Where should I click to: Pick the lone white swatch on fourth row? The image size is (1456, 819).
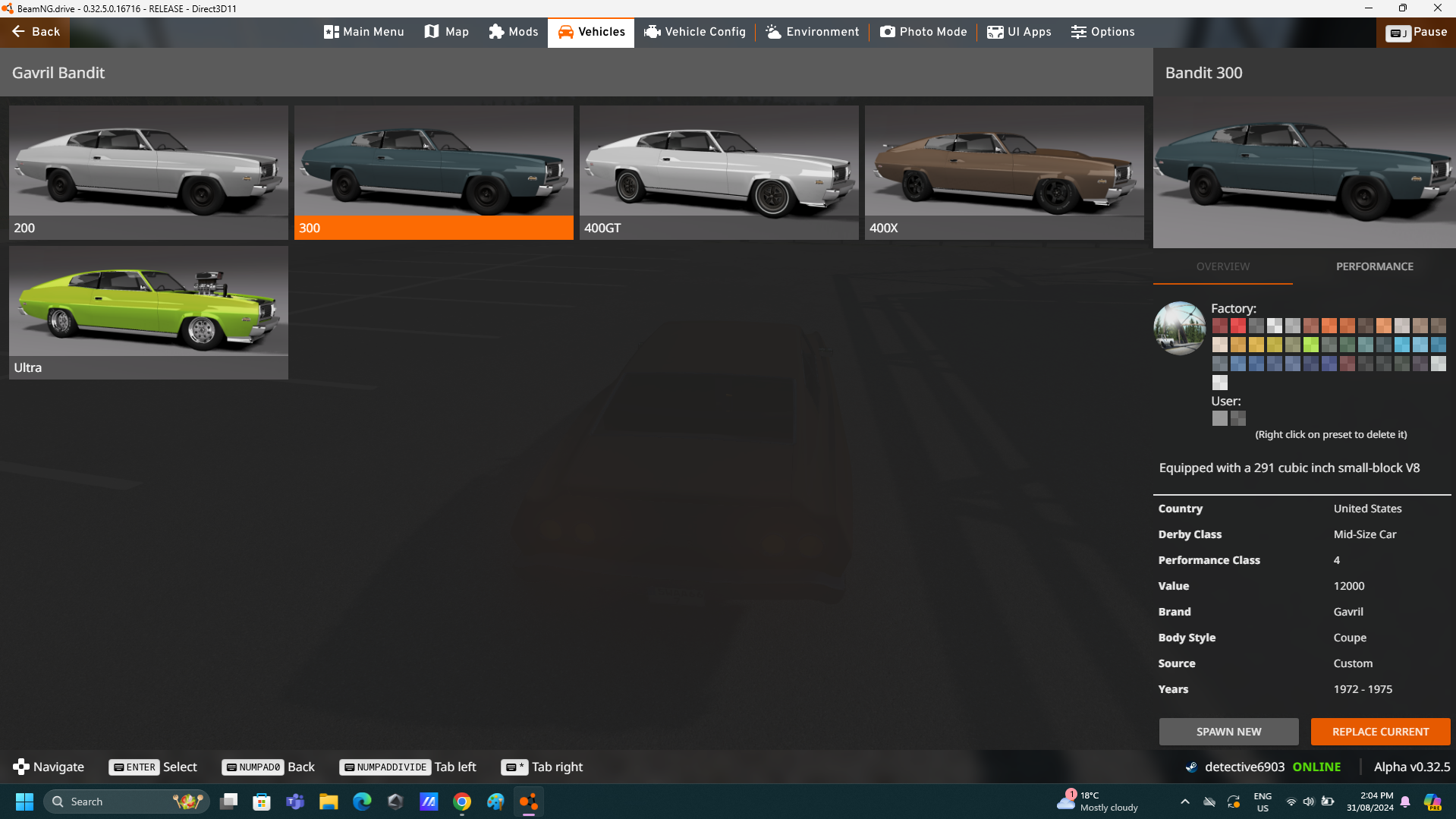click(1219, 383)
